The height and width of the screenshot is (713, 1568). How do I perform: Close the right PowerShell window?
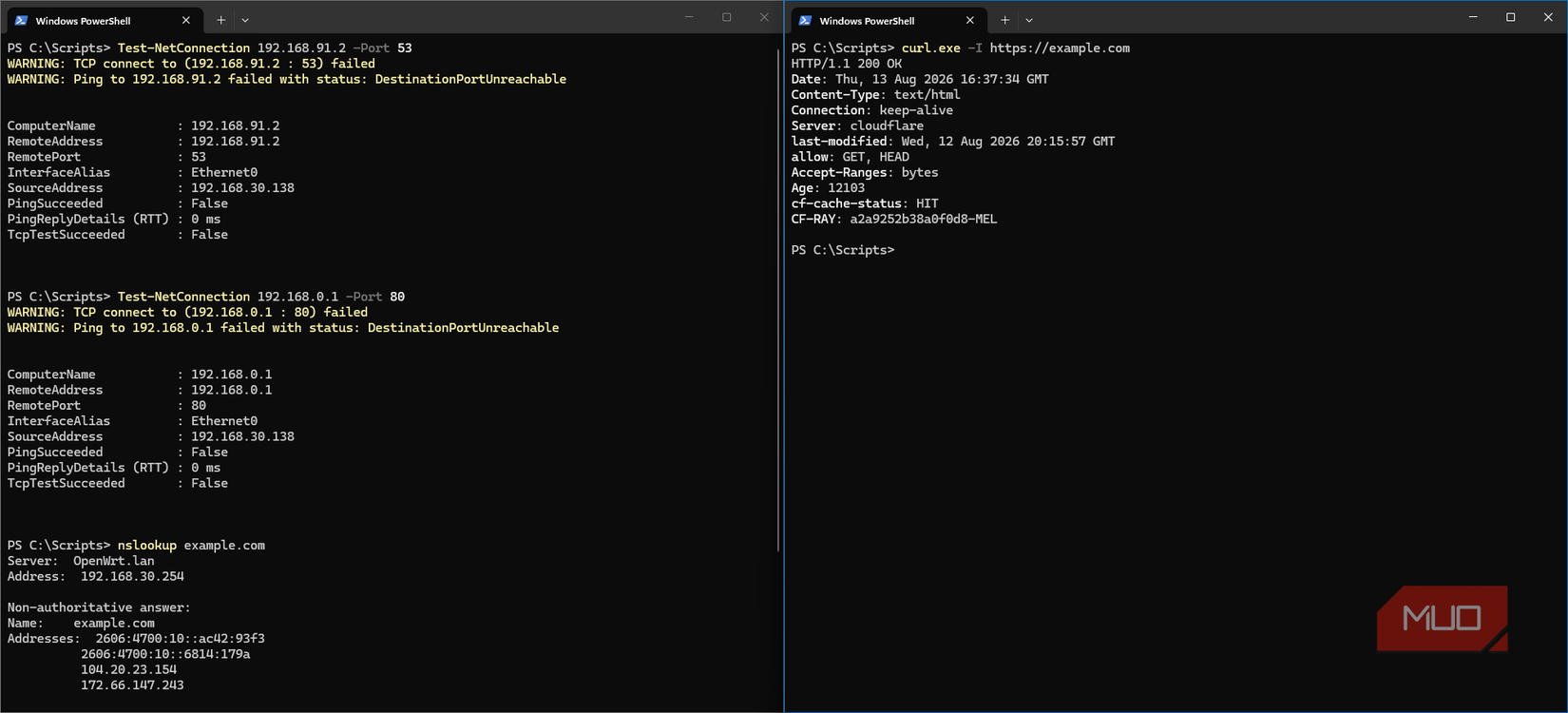(1548, 17)
